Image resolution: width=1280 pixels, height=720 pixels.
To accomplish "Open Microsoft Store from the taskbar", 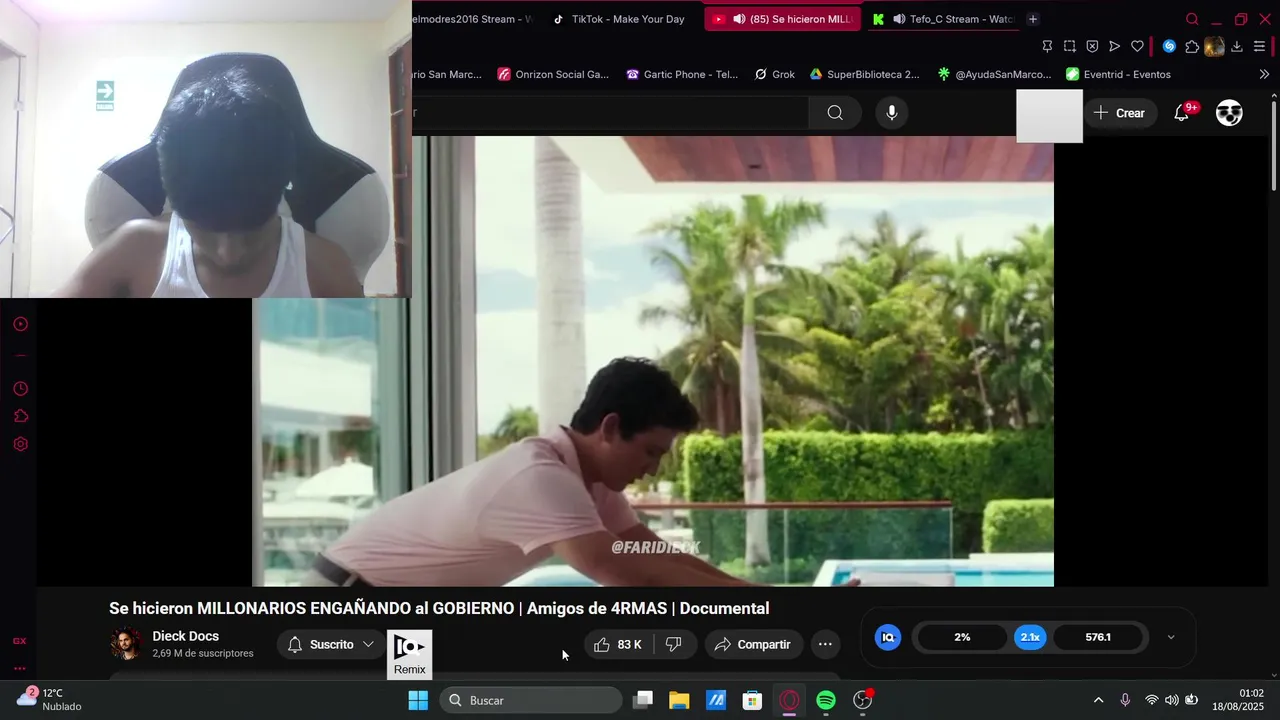I will (752, 701).
